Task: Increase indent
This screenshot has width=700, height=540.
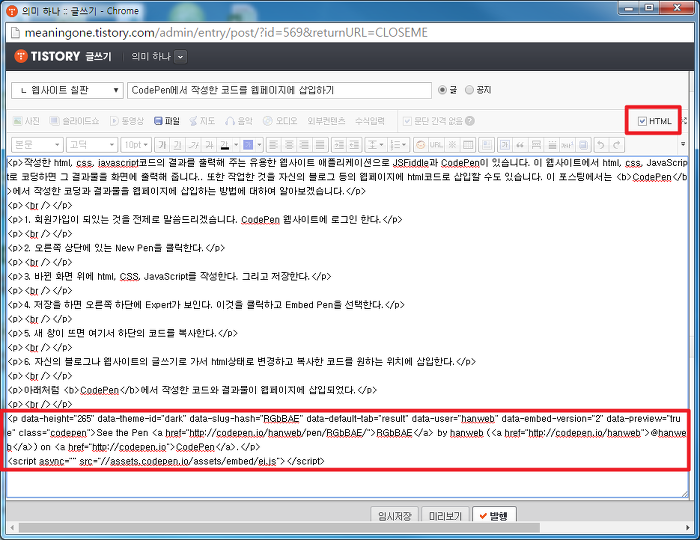Action: (x=339, y=145)
